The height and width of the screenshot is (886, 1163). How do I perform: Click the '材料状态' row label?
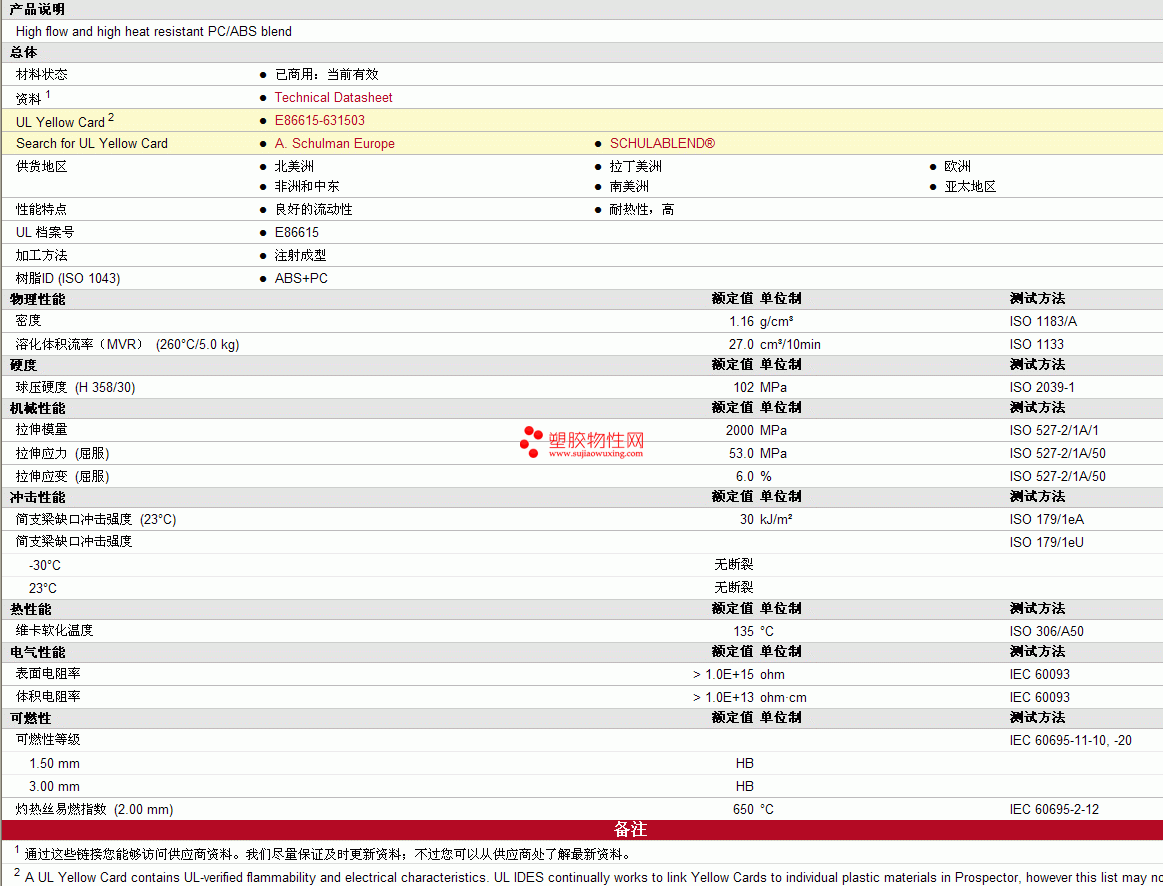(x=42, y=74)
